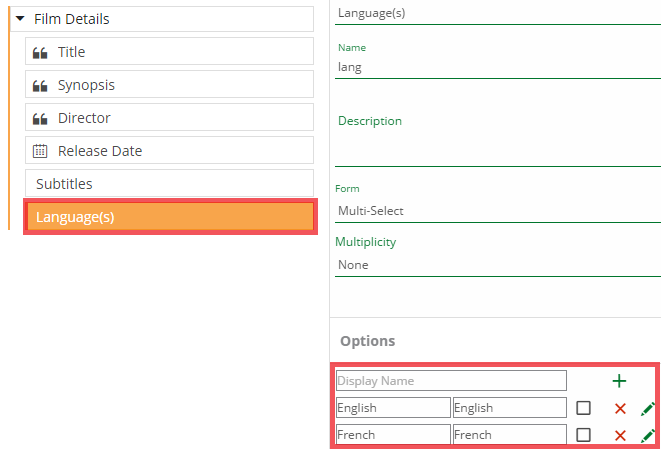Click the green plus add option icon
Image resolution: width=661 pixels, height=449 pixels.
coord(619,381)
